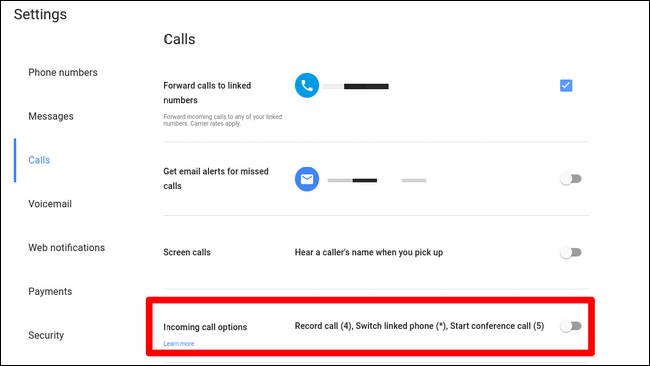
Task: Uncheck the forward calls checkbox
Action: coord(566,85)
